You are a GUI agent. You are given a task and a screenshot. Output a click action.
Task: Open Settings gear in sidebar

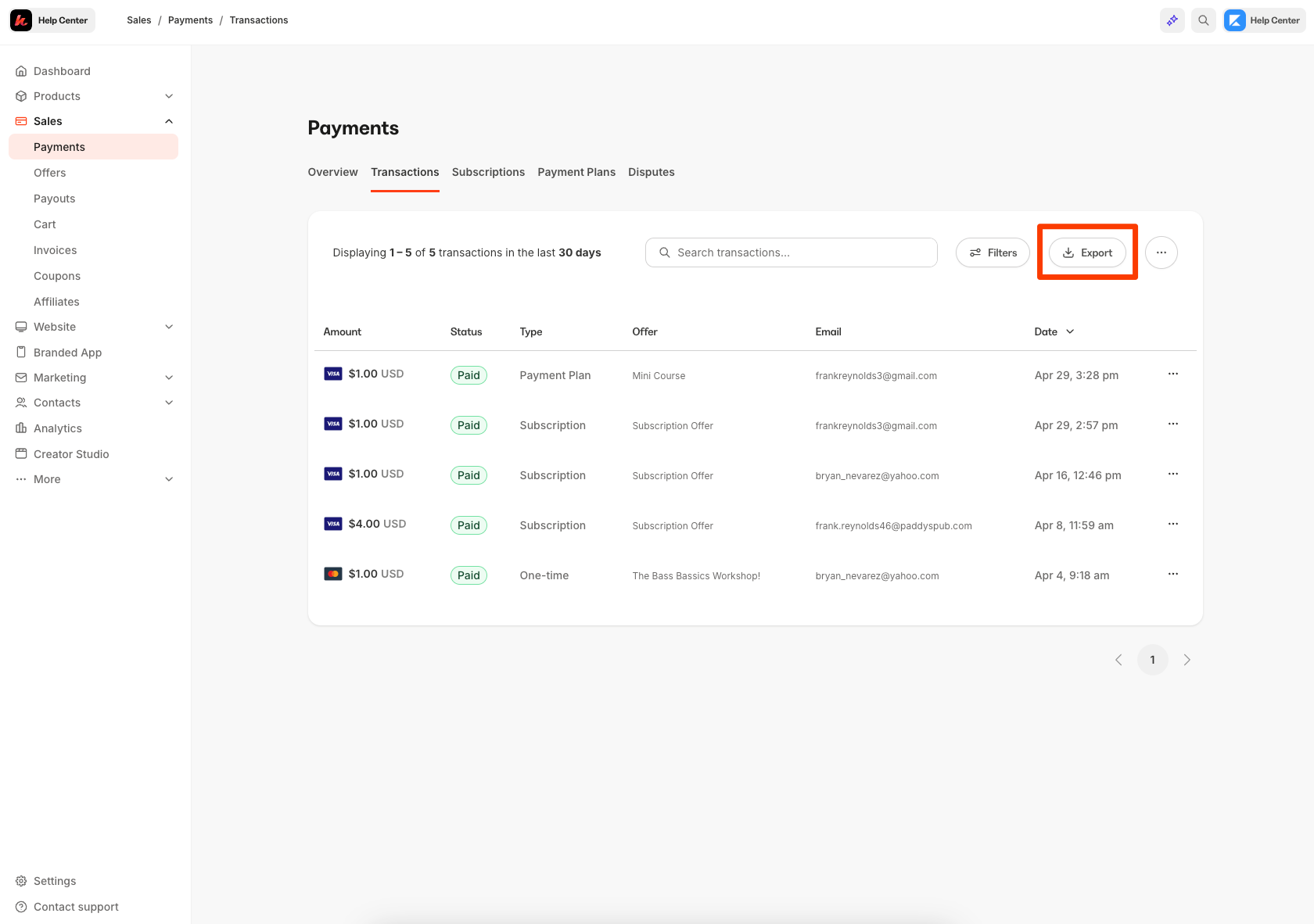21,881
